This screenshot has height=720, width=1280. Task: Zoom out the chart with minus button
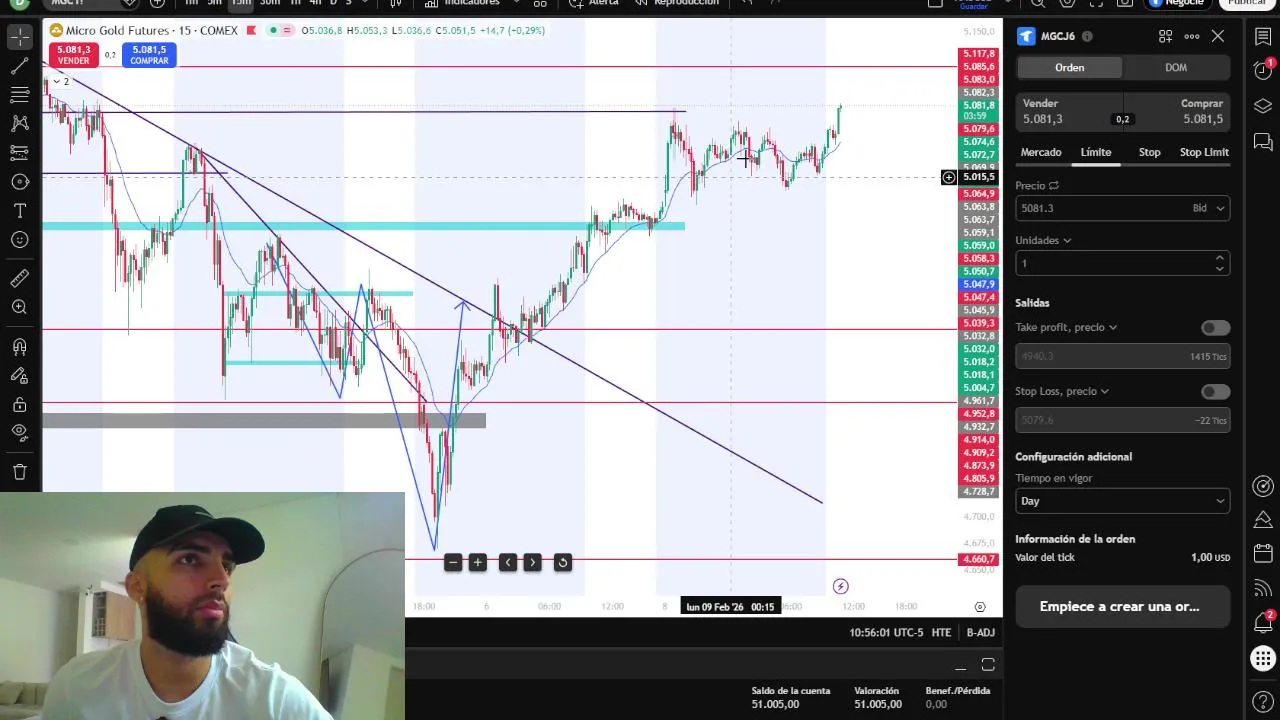coord(453,563)
